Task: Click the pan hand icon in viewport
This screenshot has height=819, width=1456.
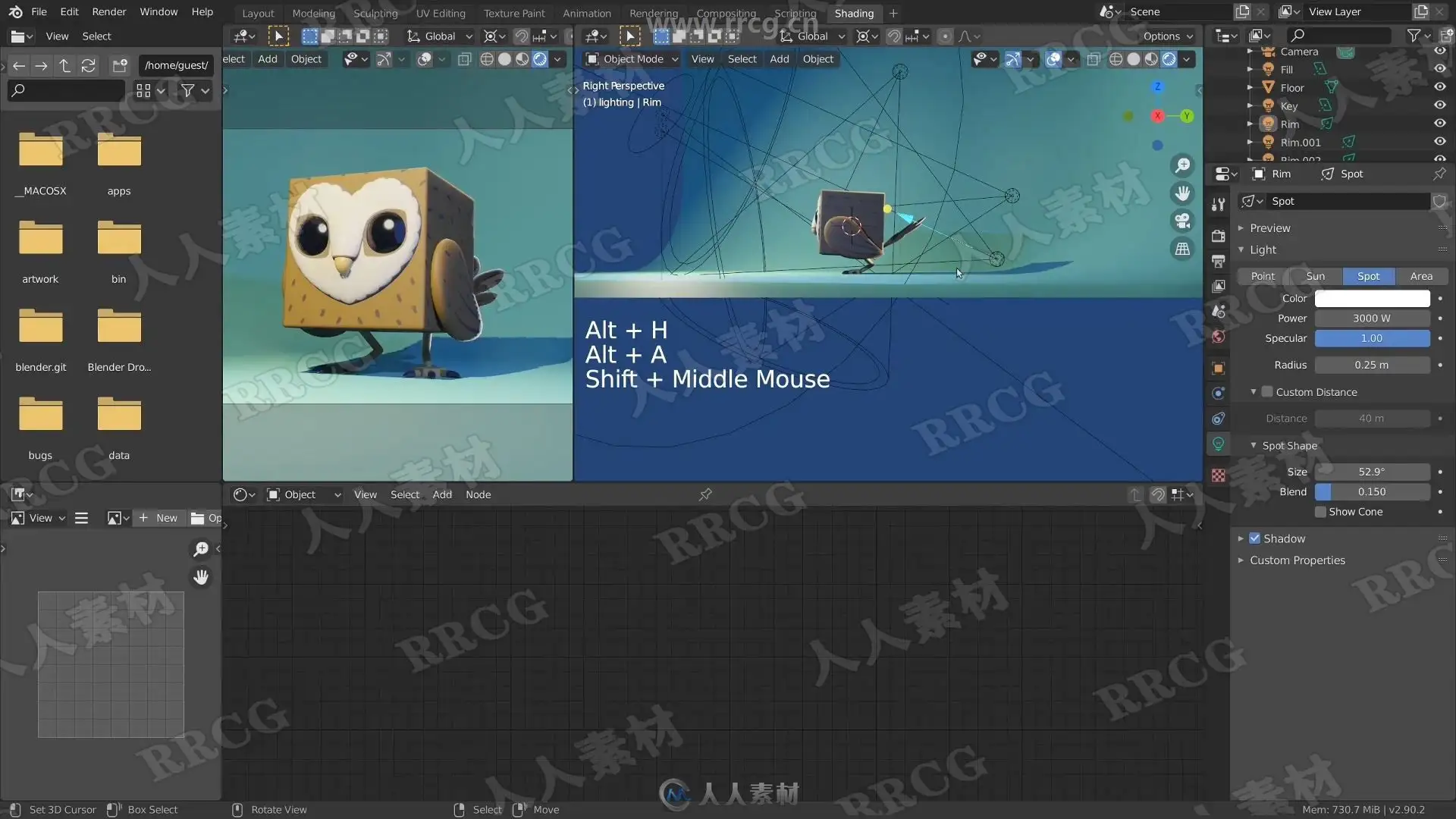Action: [x=1182, y=193]
